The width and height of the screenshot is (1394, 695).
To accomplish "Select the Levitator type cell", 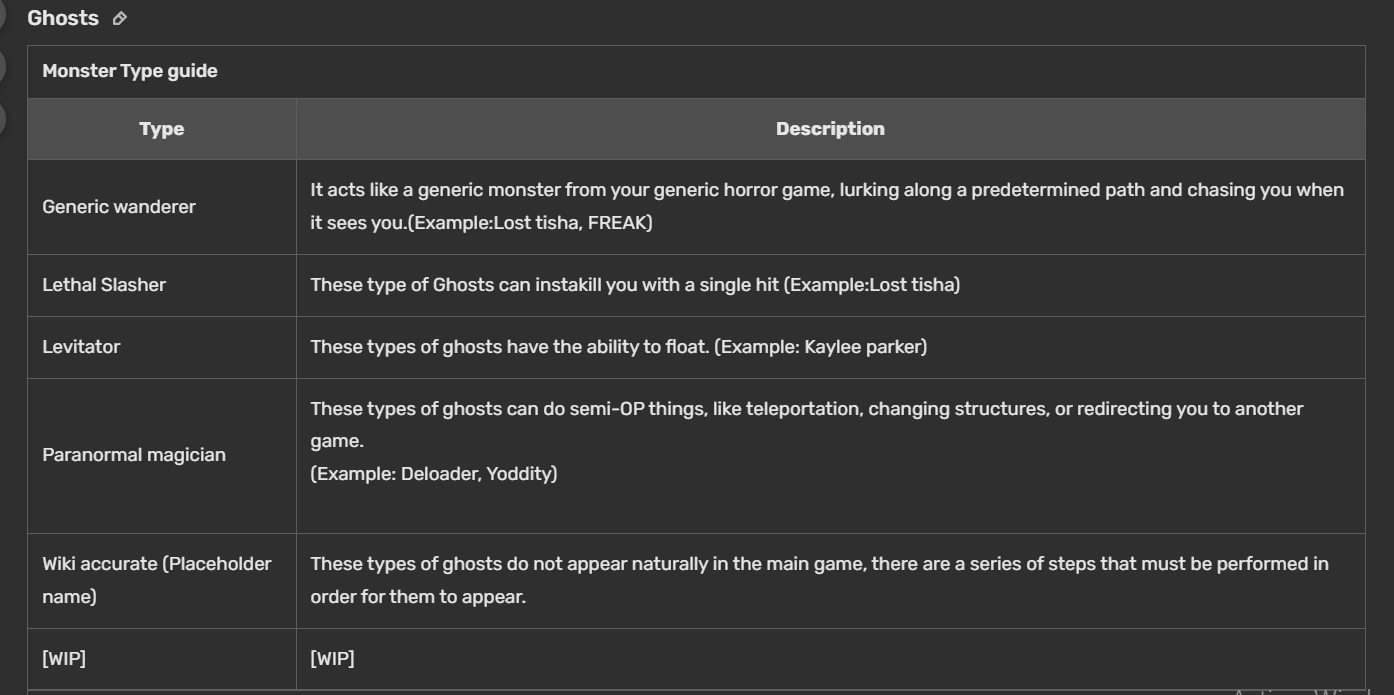I will tap(81, 347).
